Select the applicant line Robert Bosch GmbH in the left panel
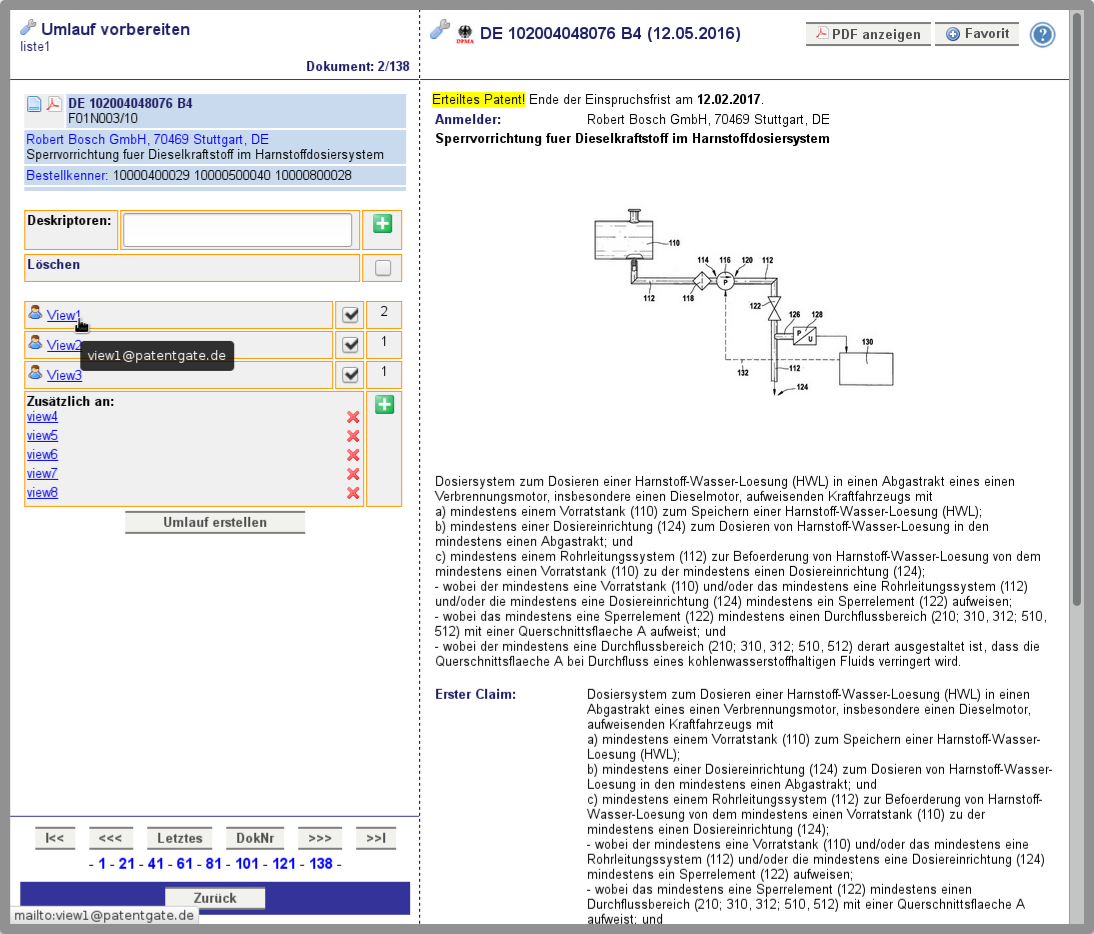Viewport: 1094px width, 934px height. tap(147, 140)
